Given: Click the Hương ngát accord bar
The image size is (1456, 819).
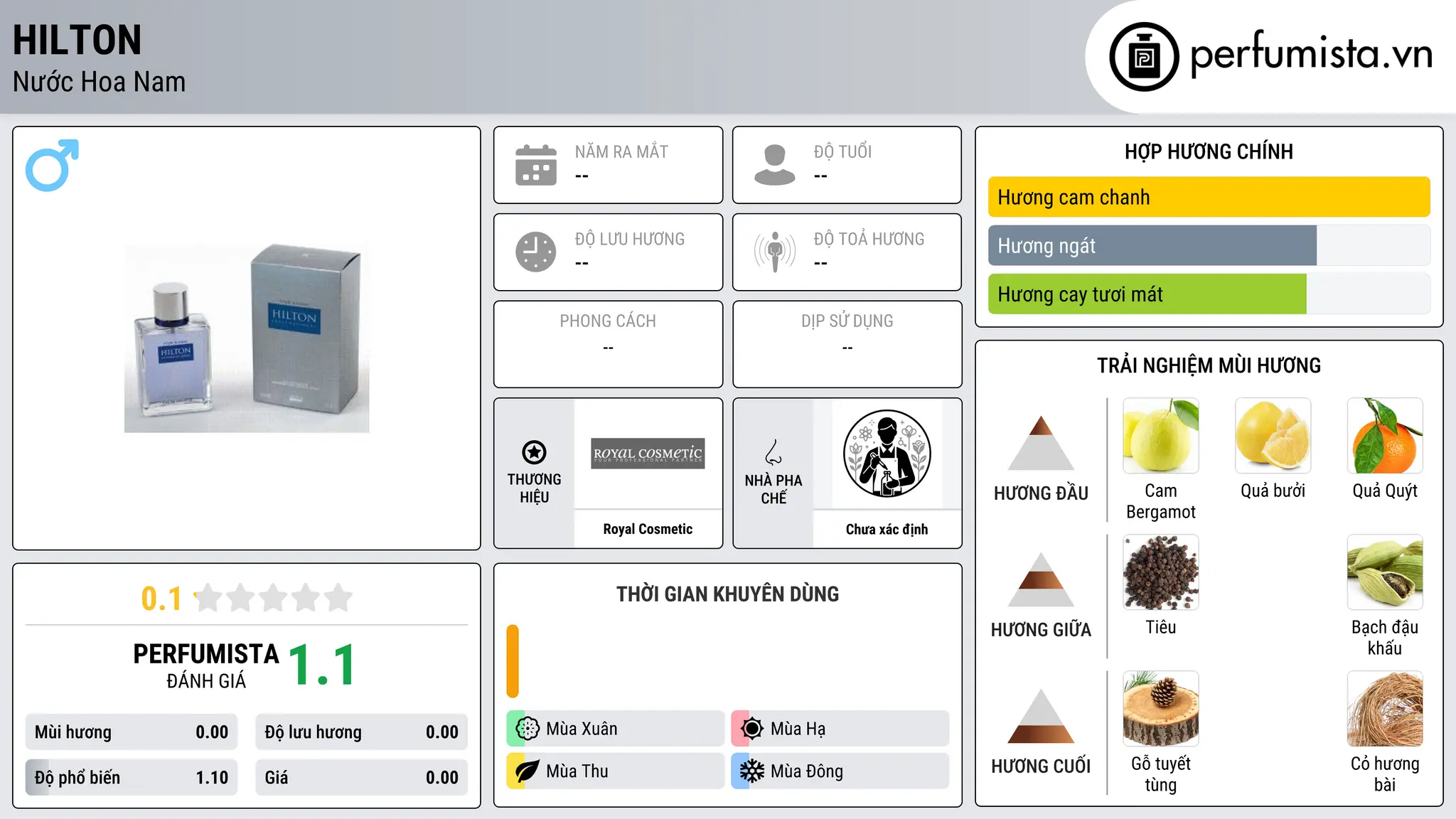Looking at the screenshot, I should tap(1209, 245).
